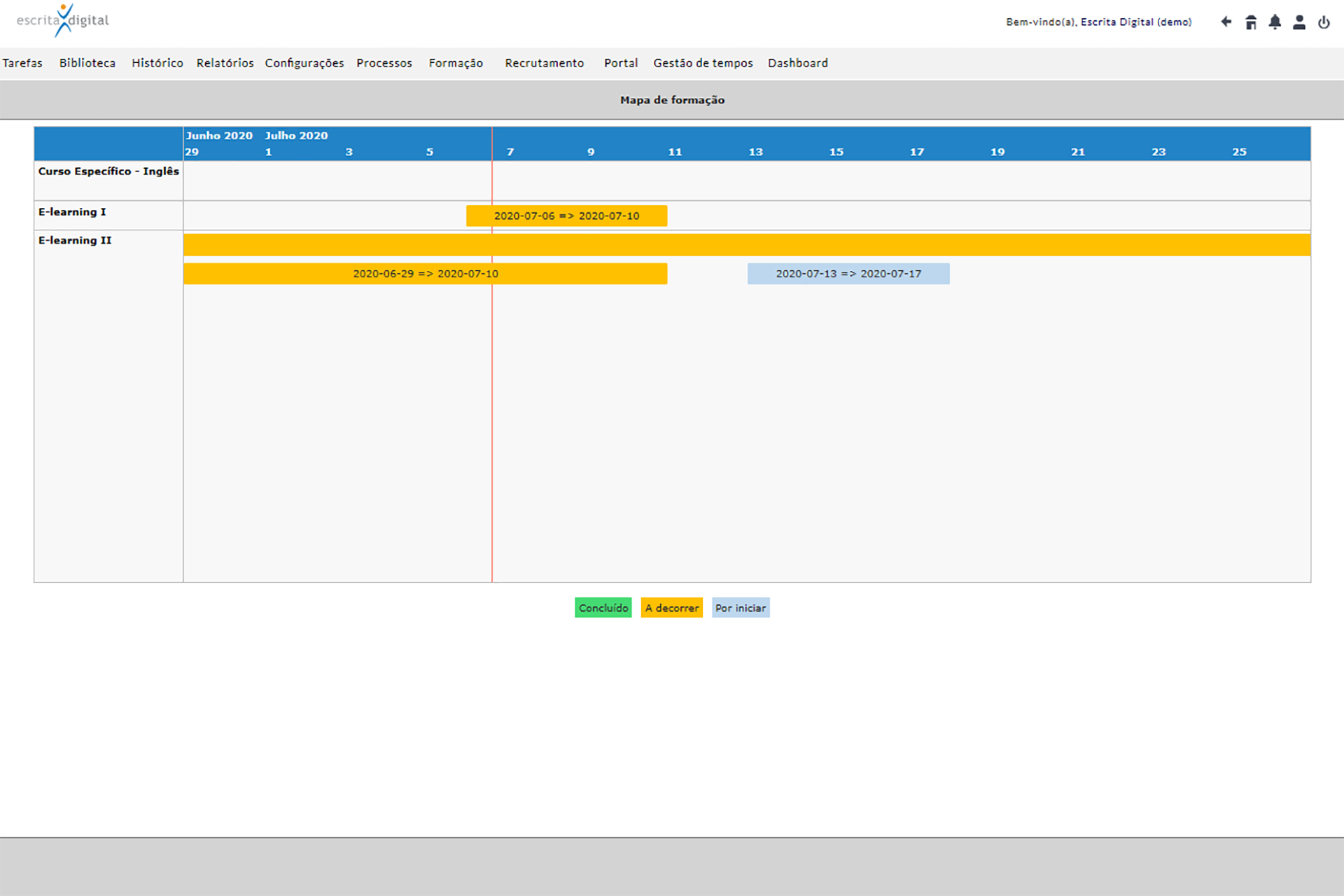Screen dimensions: 1344x896
Task: Click the Bem-vindo(a), Escrita Digital (demo) text
Action: [1099, 22]
